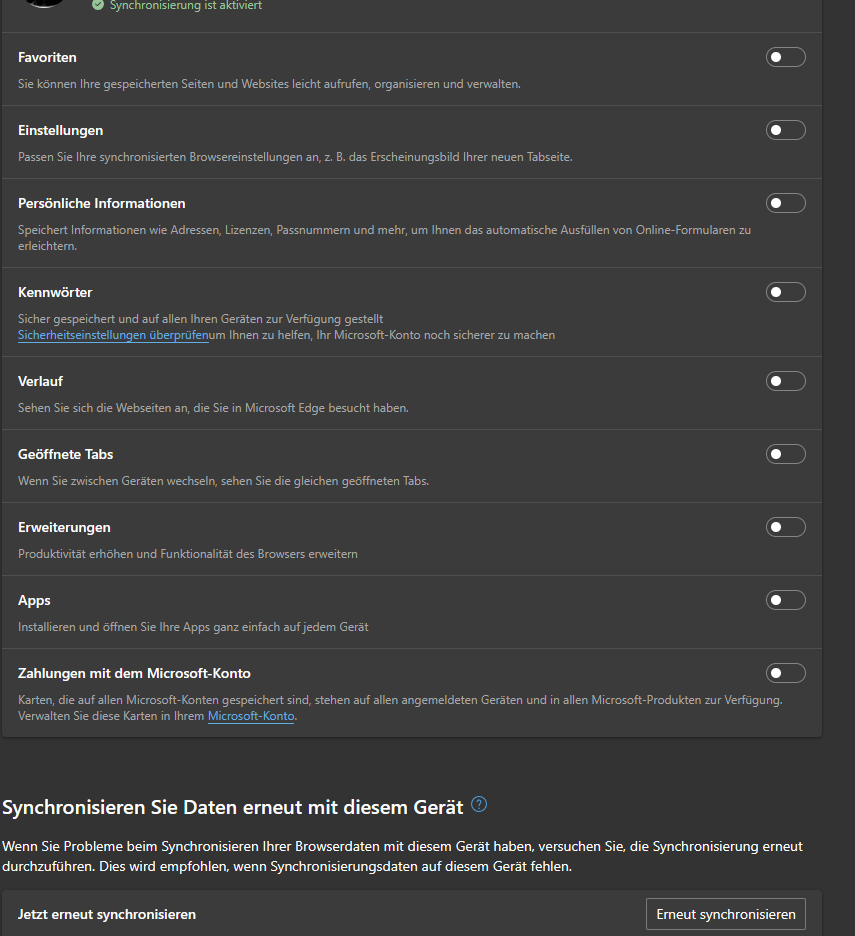This screenshot has height=936, width=855.
Task: Click Erweiterungen description 'Produktivität erhöhen'
Action: 187,554
